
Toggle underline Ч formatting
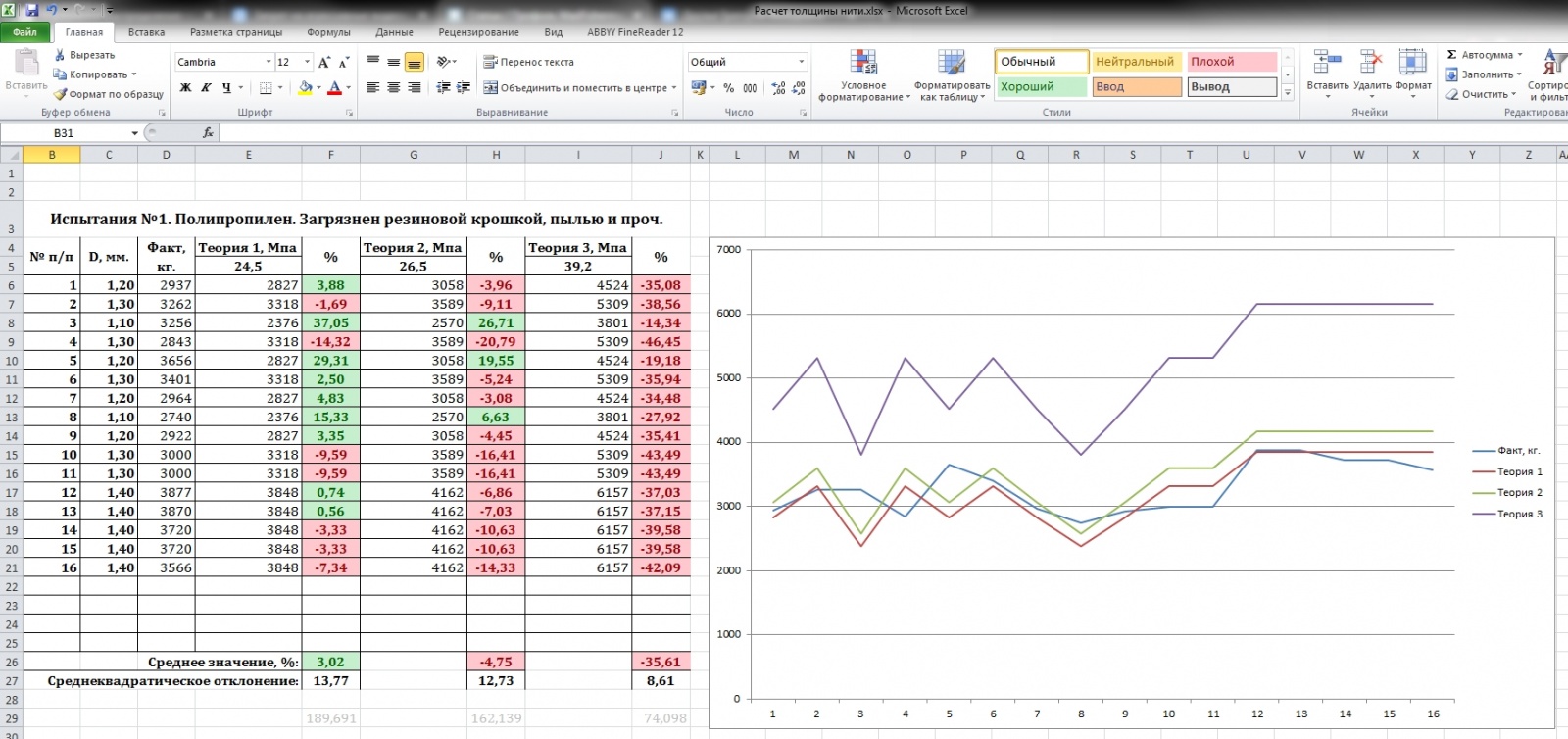226,87
